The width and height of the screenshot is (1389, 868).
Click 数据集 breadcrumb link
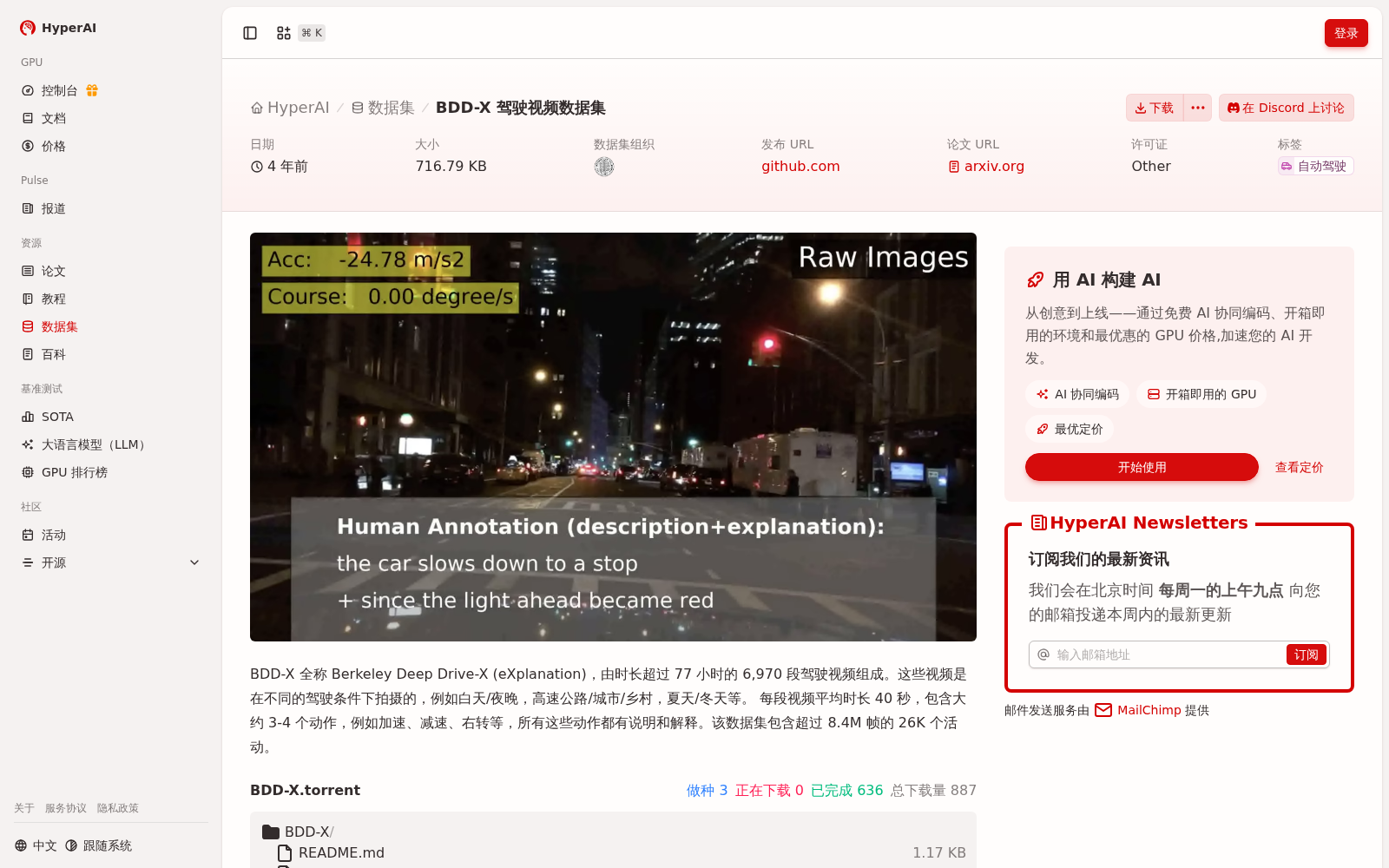383,108
